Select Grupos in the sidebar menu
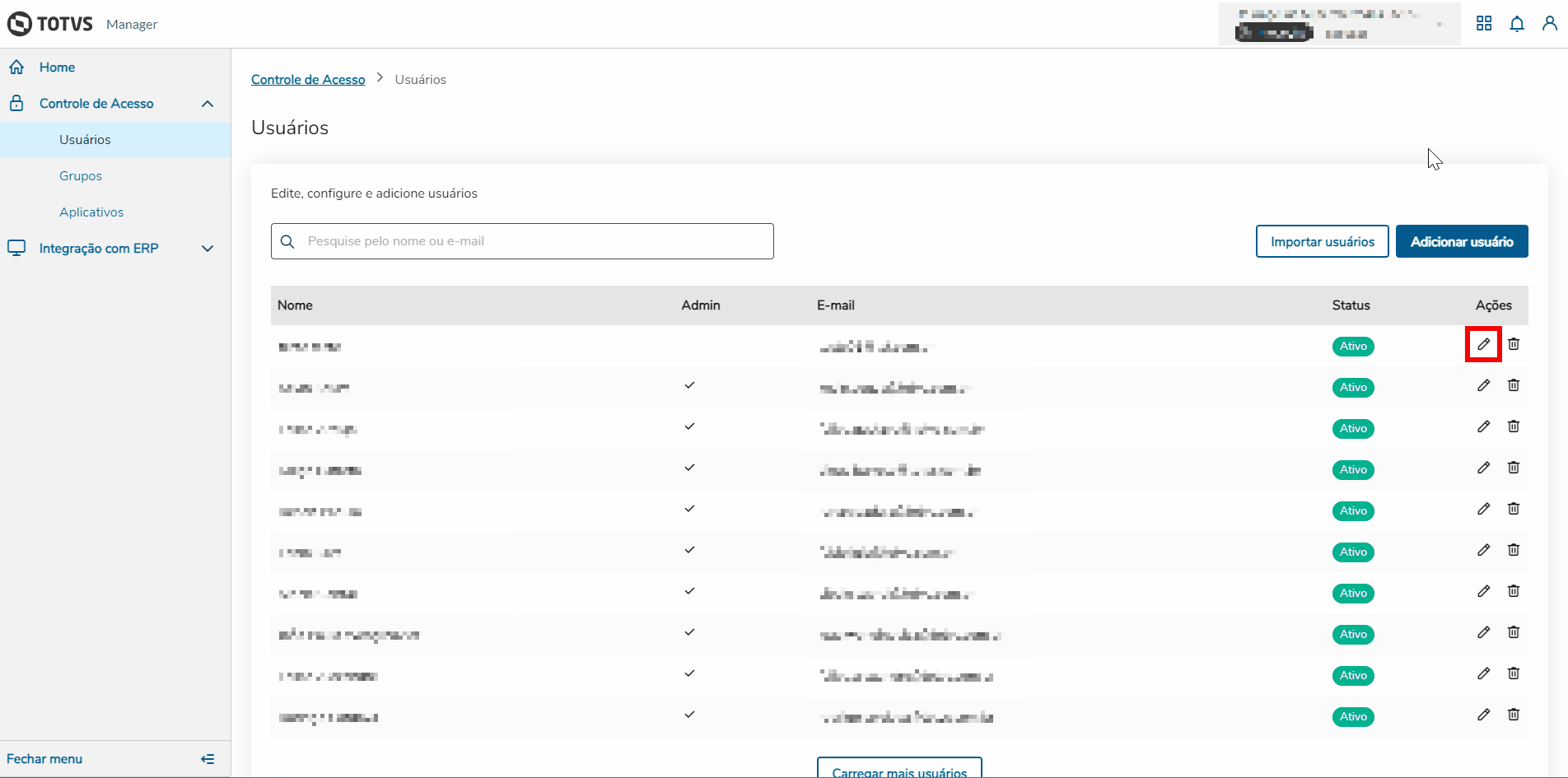This screenshot has width=1568, height=778. tap(81, 176)
